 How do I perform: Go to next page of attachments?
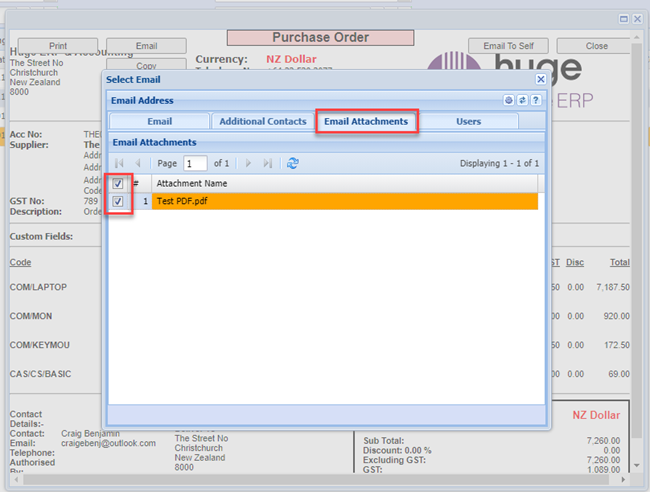249,163
